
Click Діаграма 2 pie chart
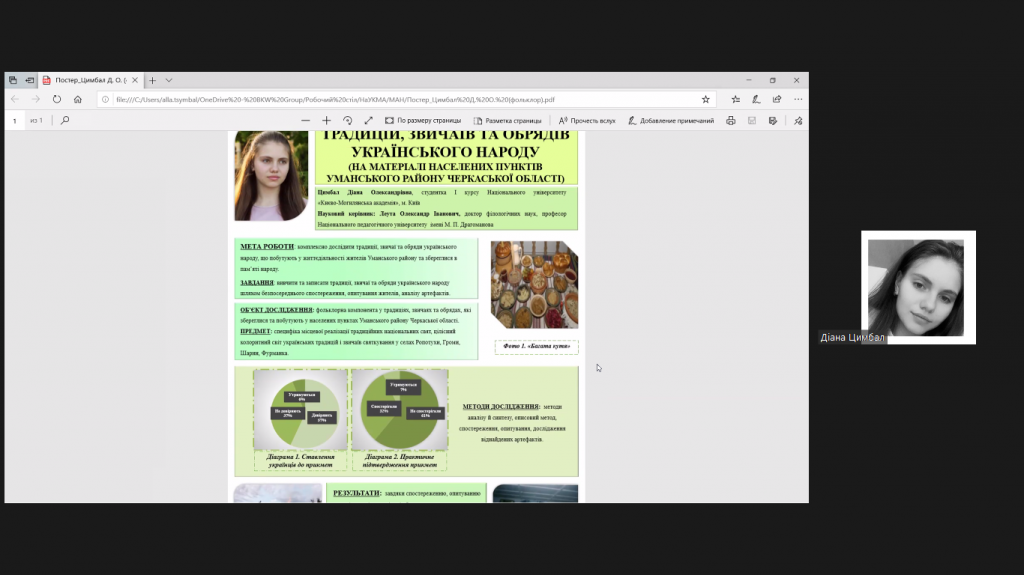point(400,410)
